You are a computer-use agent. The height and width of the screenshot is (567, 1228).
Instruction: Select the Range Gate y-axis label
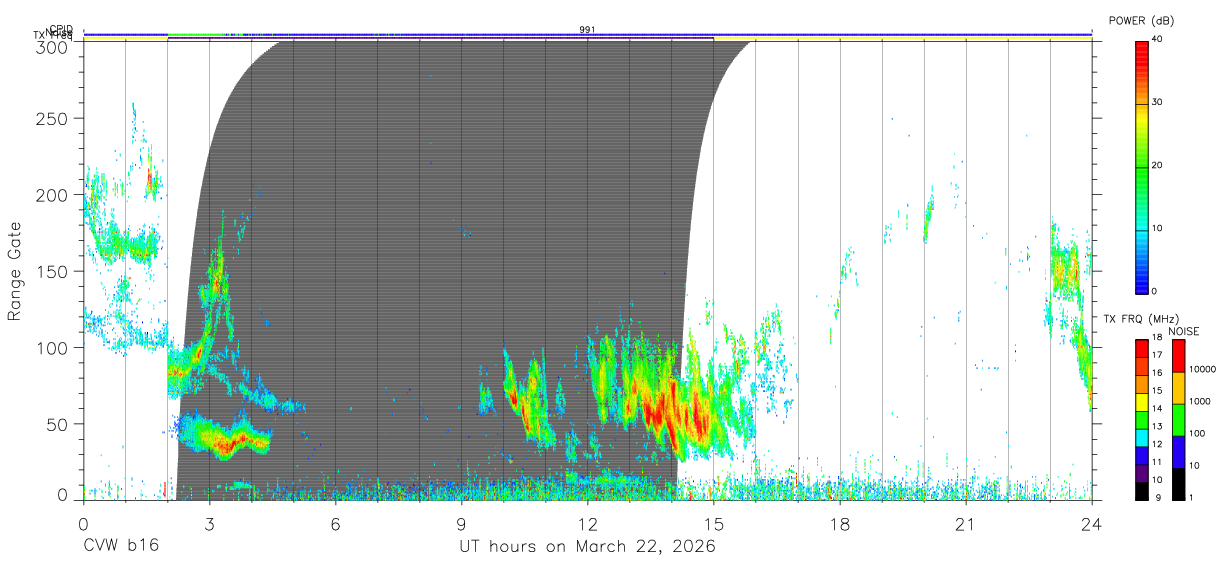pos(15,271)
